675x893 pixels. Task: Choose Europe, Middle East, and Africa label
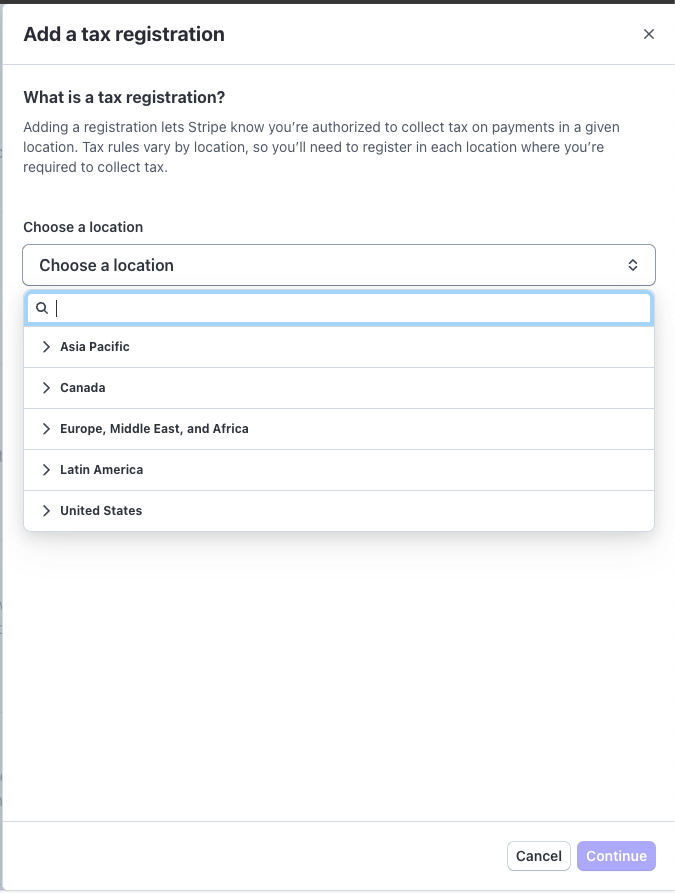click(x=154, y=429)
